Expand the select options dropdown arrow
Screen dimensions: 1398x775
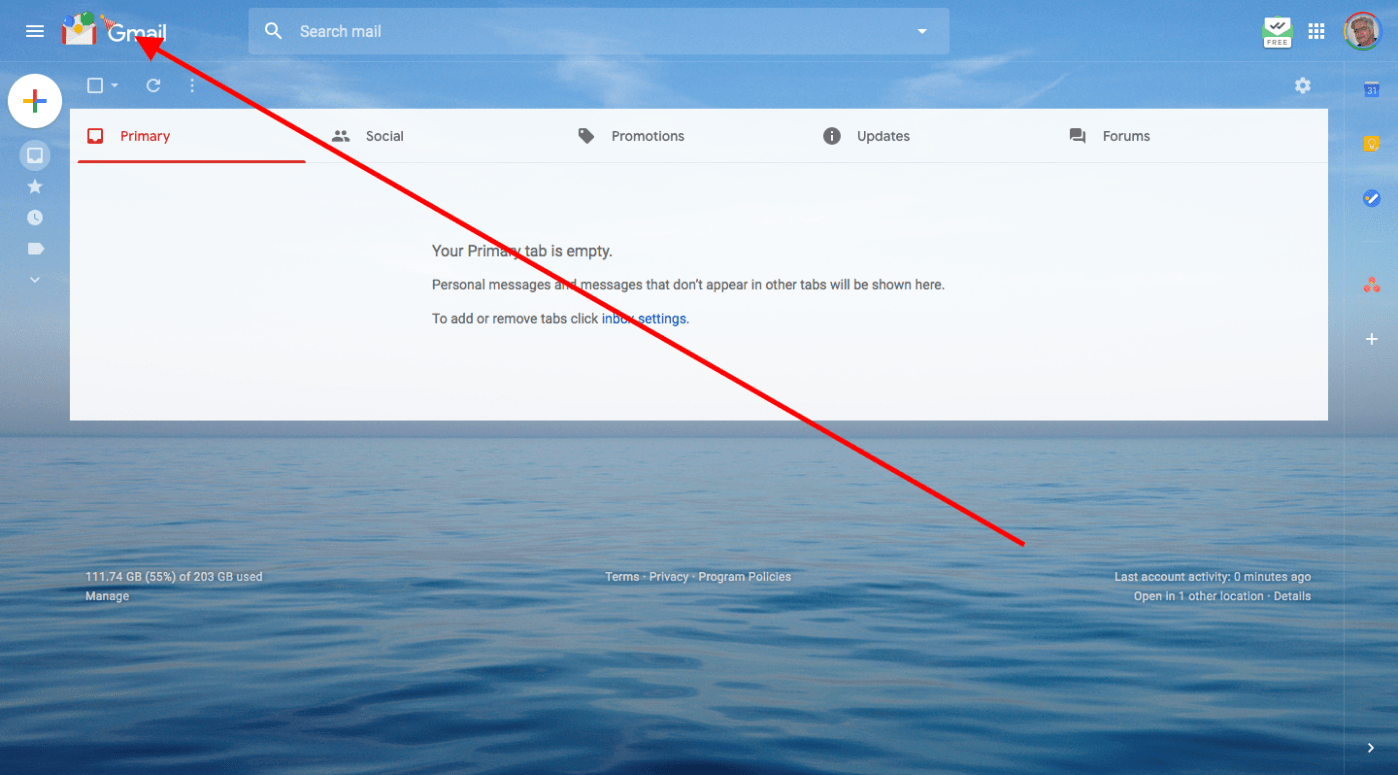coord(115,86)
